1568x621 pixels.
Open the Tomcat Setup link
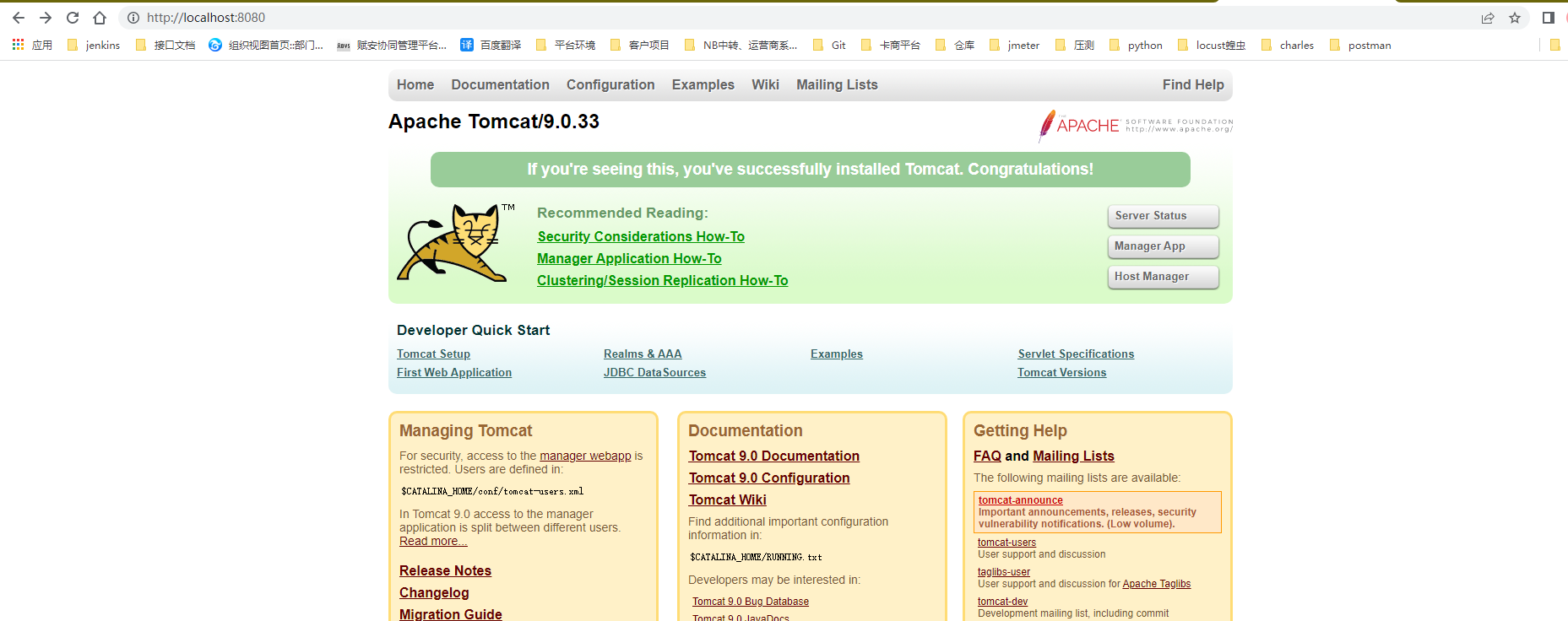point(433,354)
